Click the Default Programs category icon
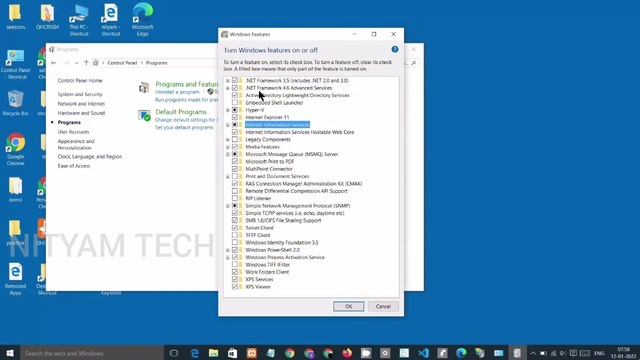The image size is (640, 360). [x=144, y=116]
